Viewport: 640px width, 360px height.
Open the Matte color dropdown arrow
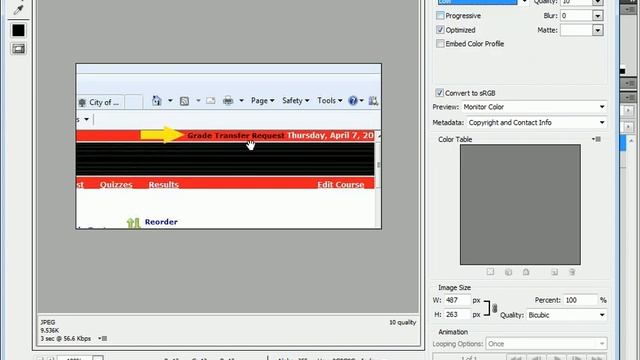[x=598, y=30]
